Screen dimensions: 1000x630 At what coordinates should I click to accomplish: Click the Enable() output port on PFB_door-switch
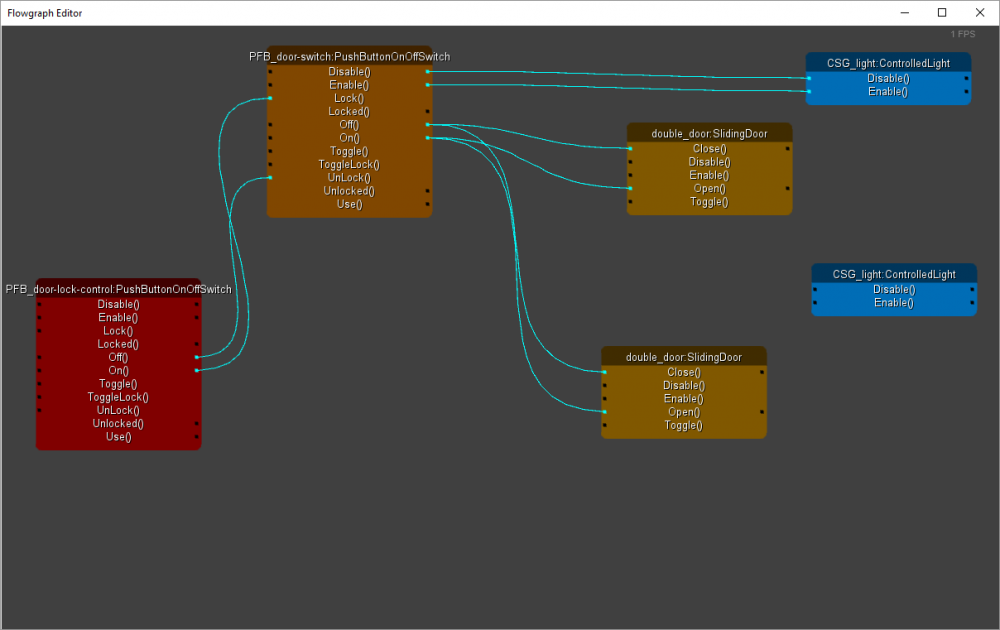point(428,85)
